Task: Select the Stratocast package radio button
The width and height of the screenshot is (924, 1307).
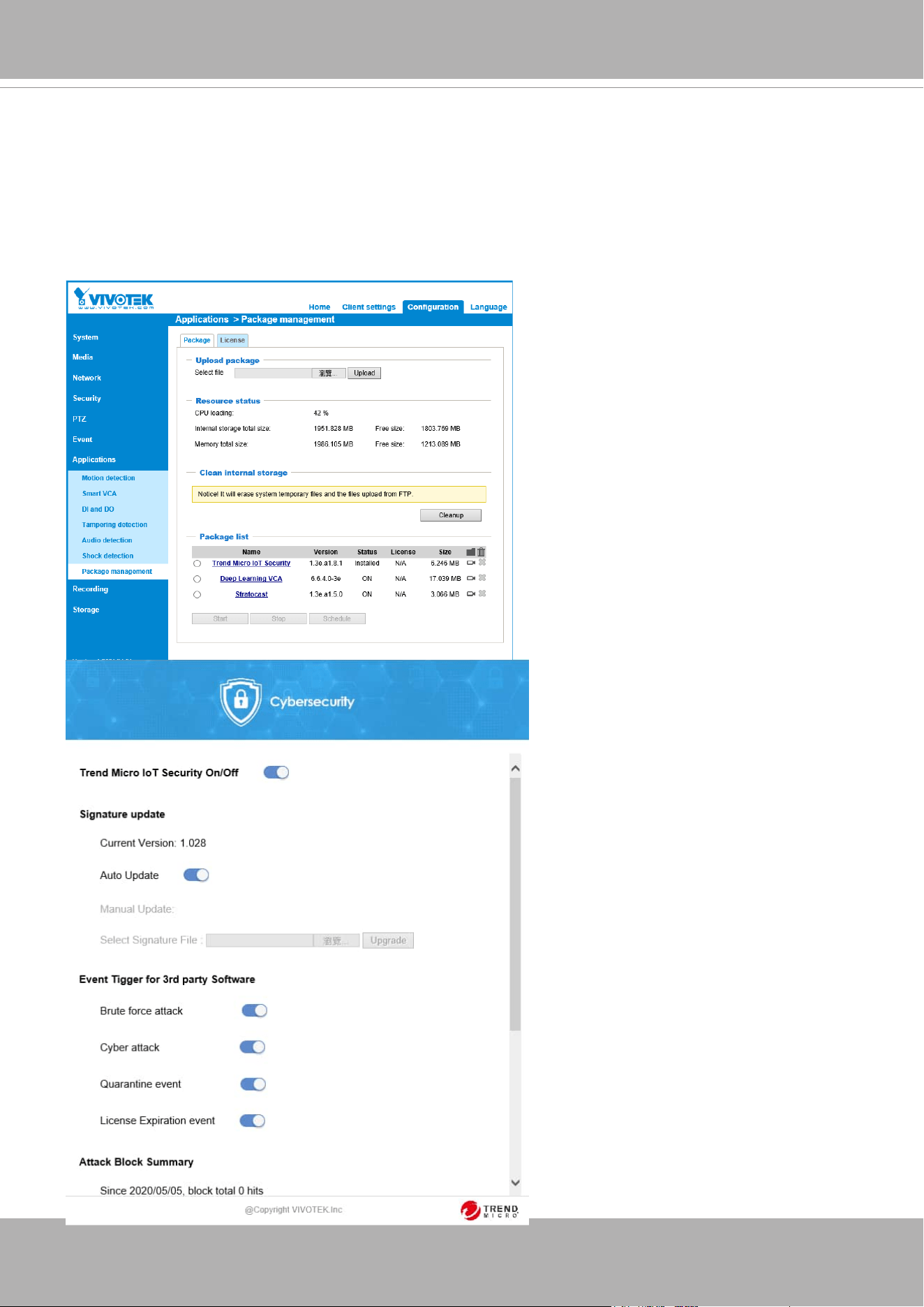Action: tap(197, 595)
